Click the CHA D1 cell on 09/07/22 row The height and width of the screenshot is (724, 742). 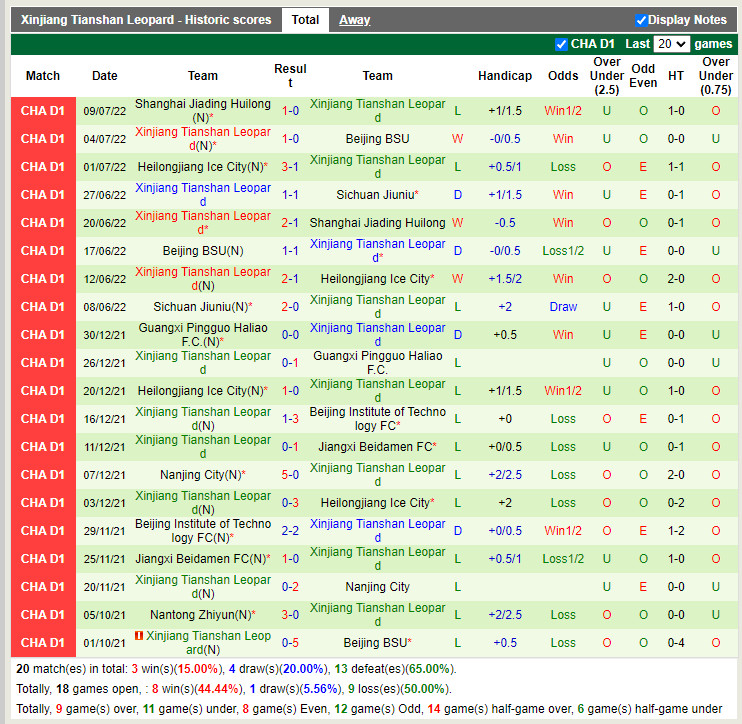pos(43,111)
